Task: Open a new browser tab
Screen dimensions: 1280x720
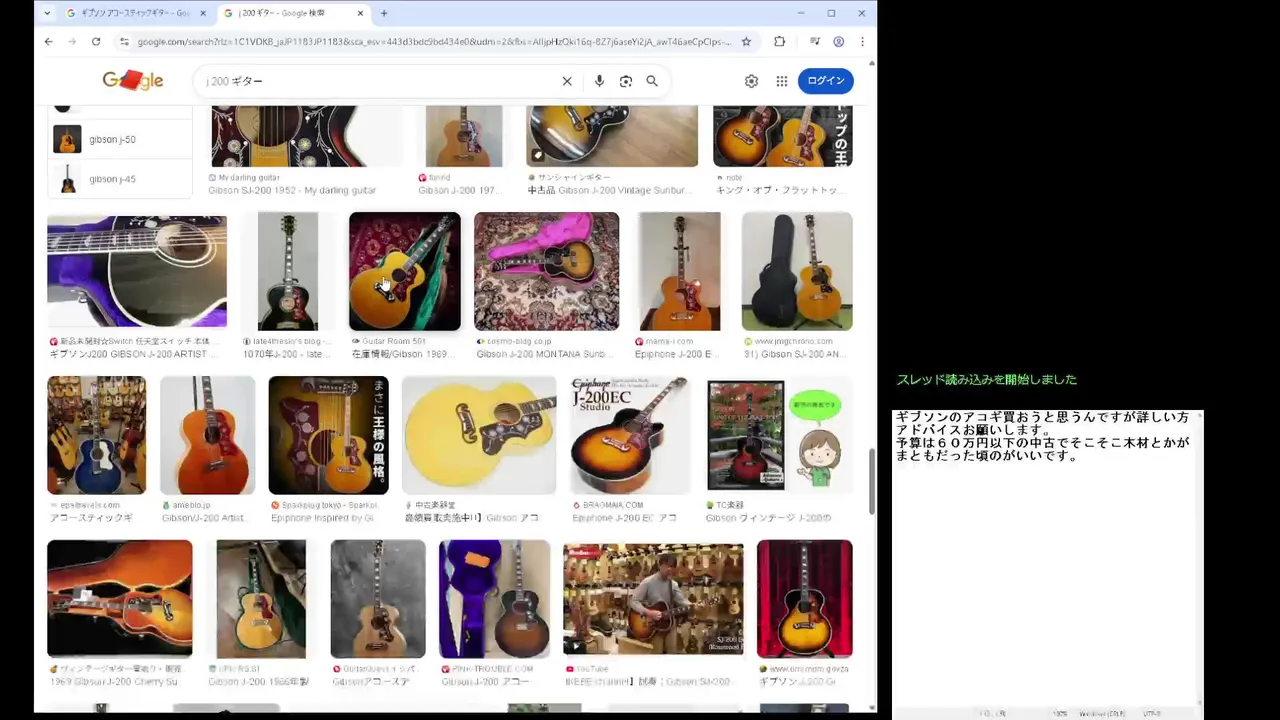Action: click(x=384, y=13)
